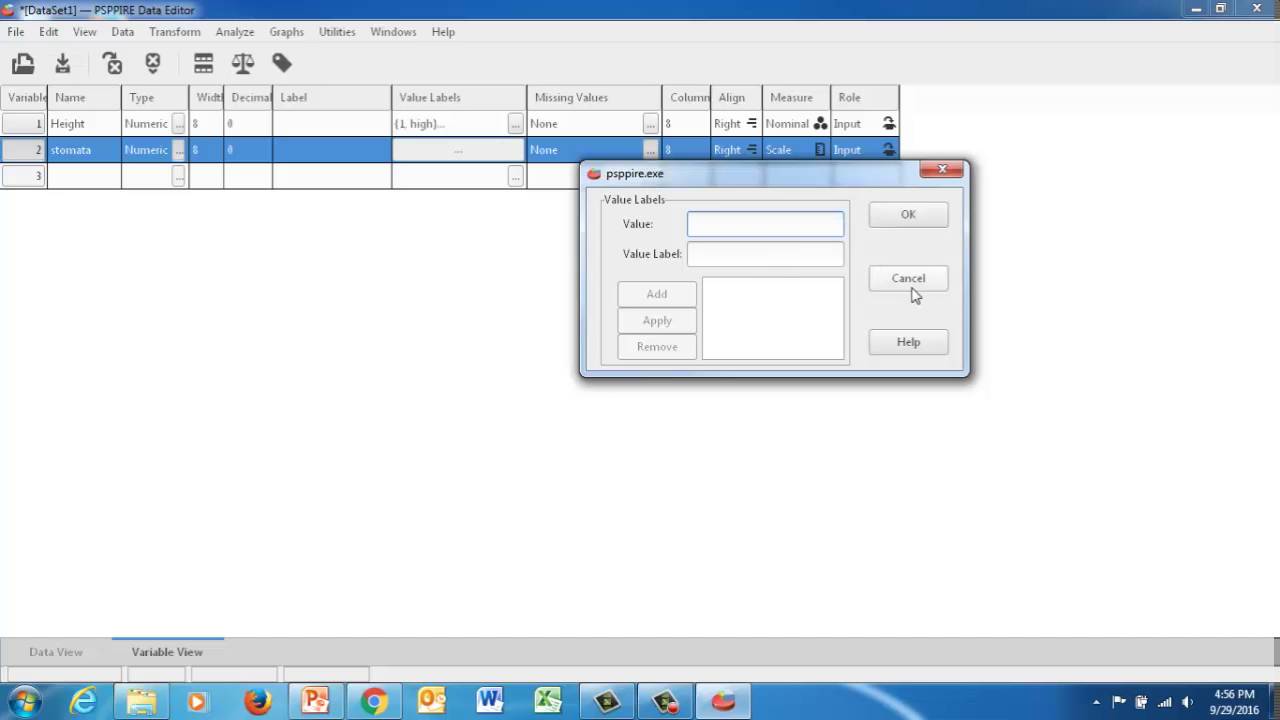
Task: Open the Graphs menu
Action: [x=287, y=32]
